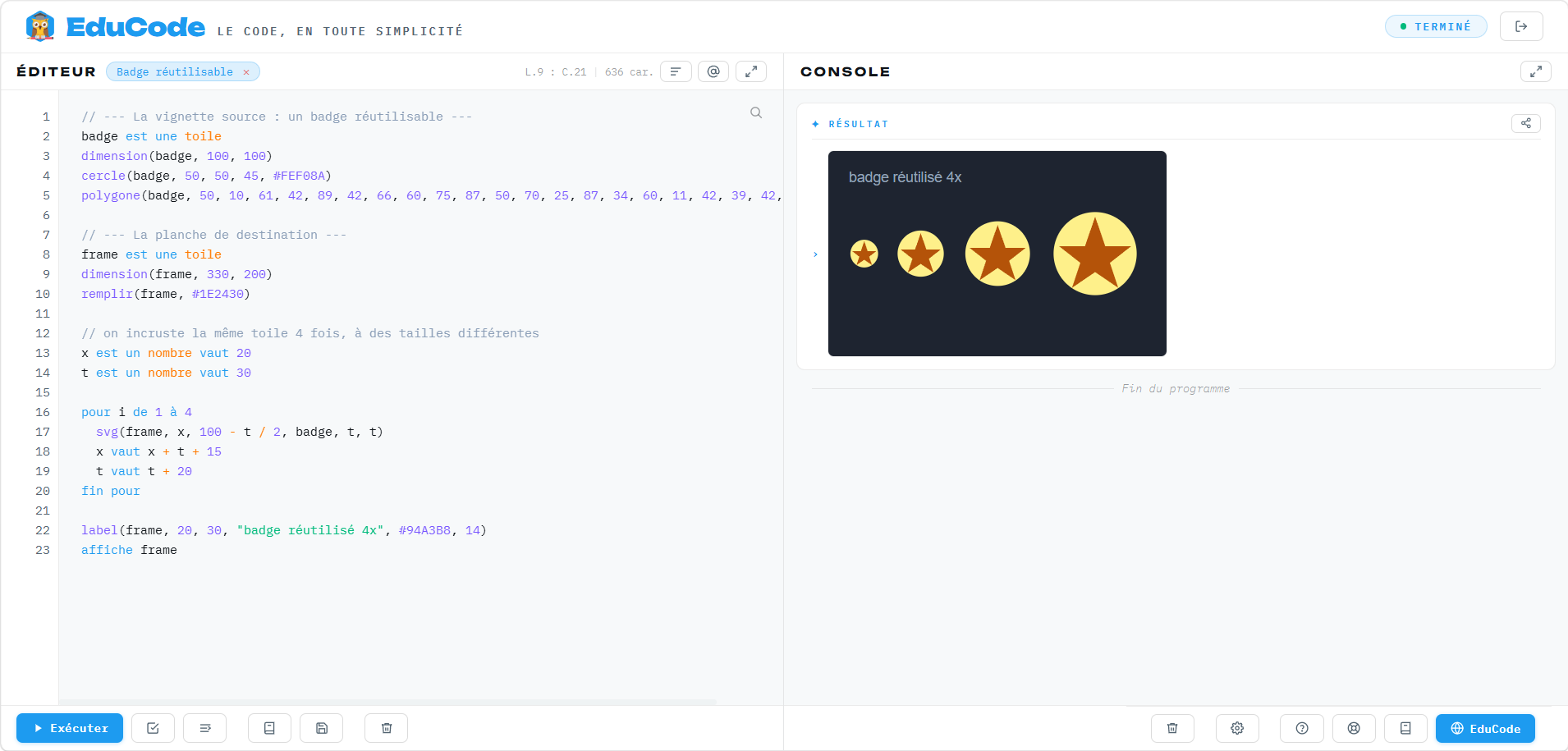Click the polygone(badge, ...) code line

click(432, 195)
